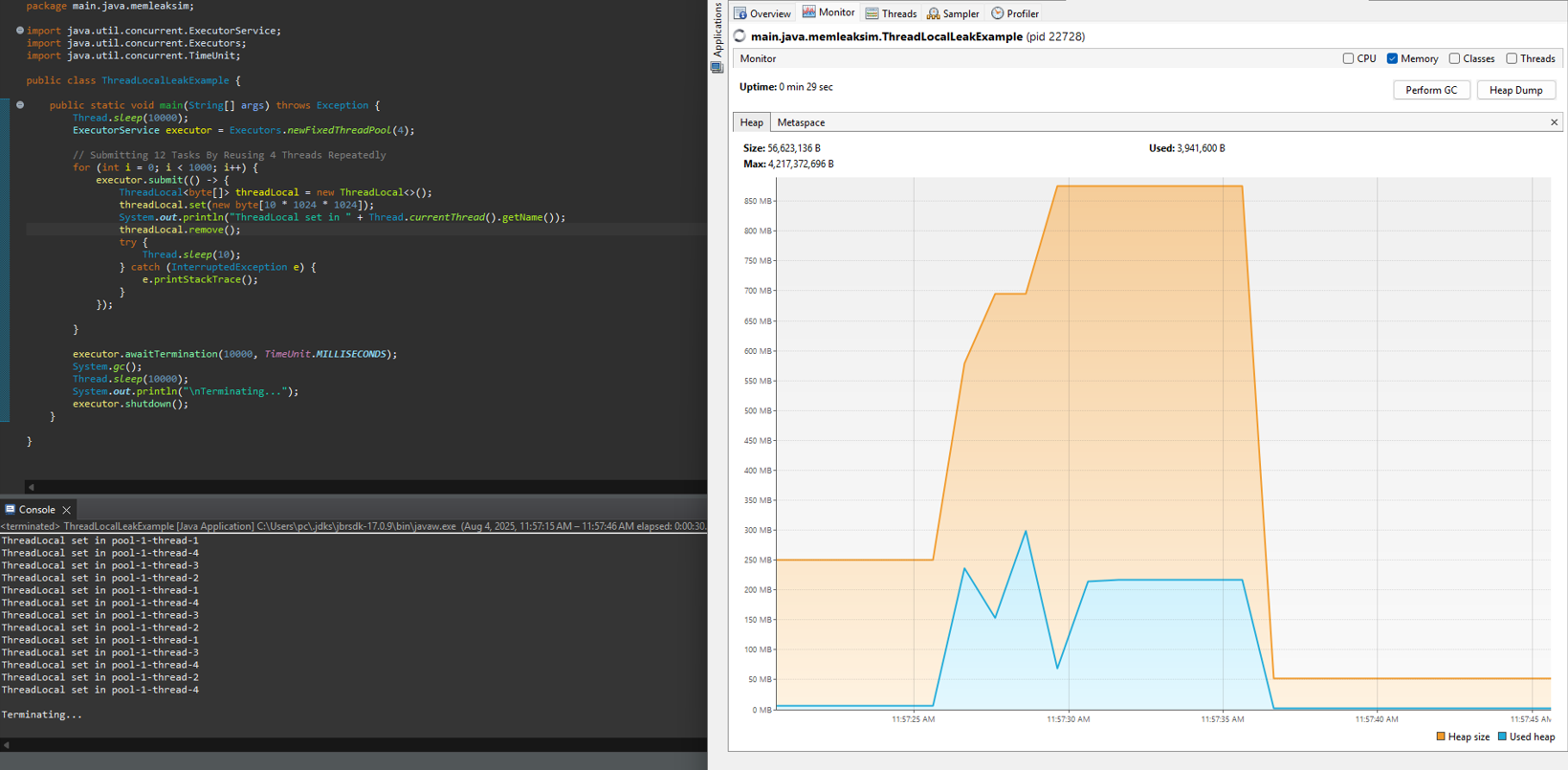
Task: Close the Heap graph panel
Action: click(x=1554, y=122)
